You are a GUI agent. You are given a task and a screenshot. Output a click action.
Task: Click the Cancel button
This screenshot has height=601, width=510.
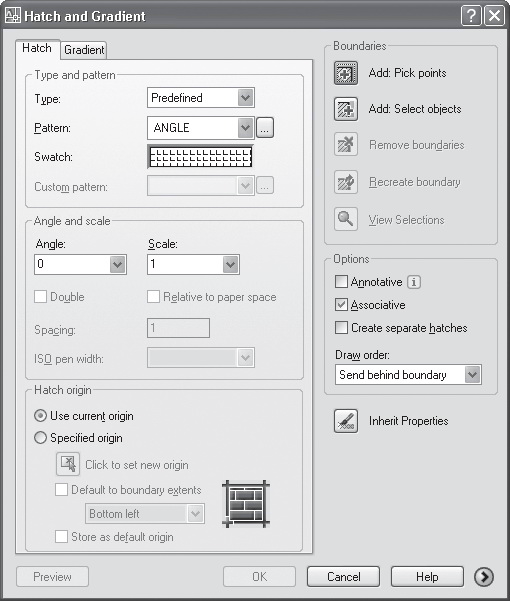[343, 576]
